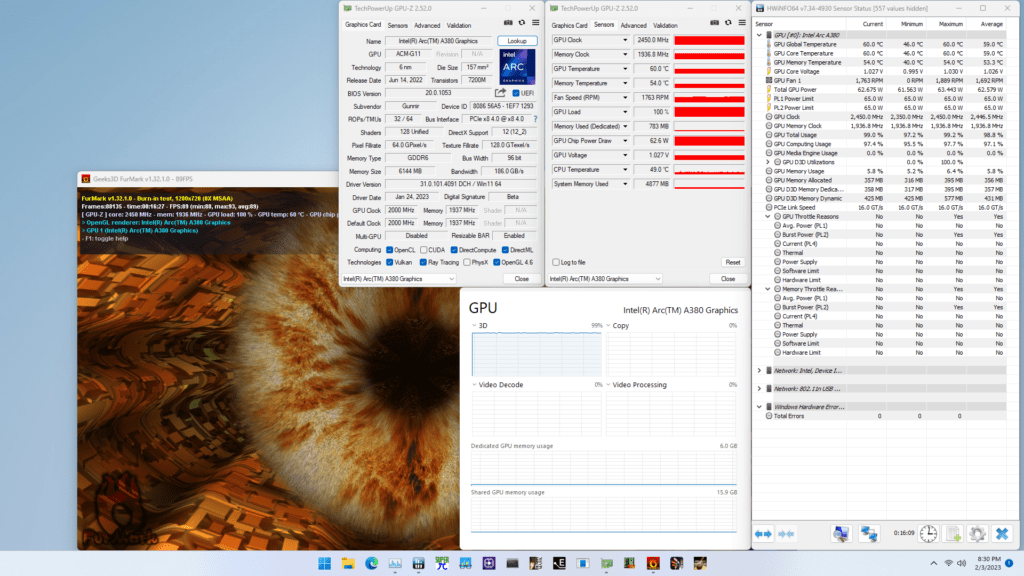This screenshot has height=576, width=1024.
Task: Click HWiNFO blue X close sensors icon
Action: (1002, 534)
